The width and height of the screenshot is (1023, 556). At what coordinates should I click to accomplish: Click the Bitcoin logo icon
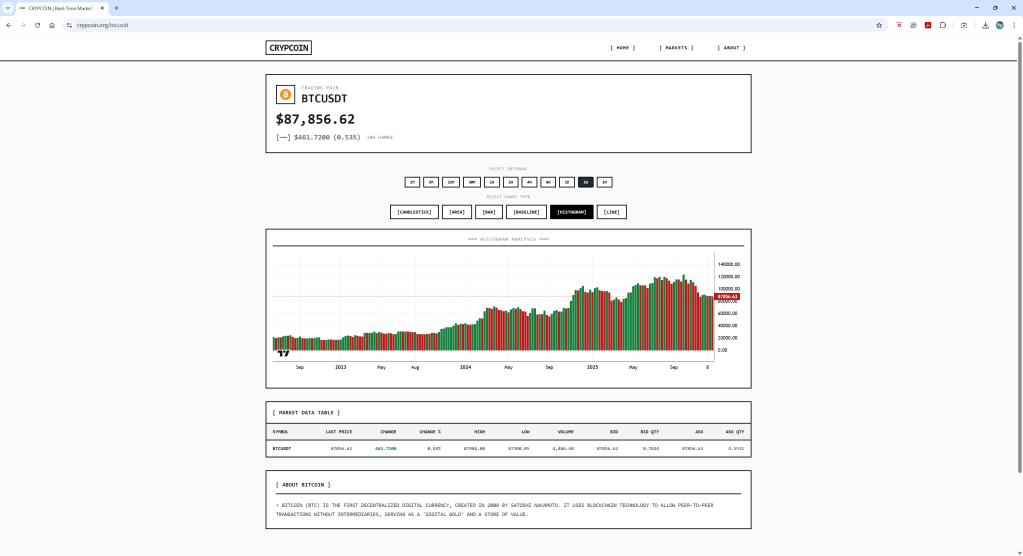[285, 95]
